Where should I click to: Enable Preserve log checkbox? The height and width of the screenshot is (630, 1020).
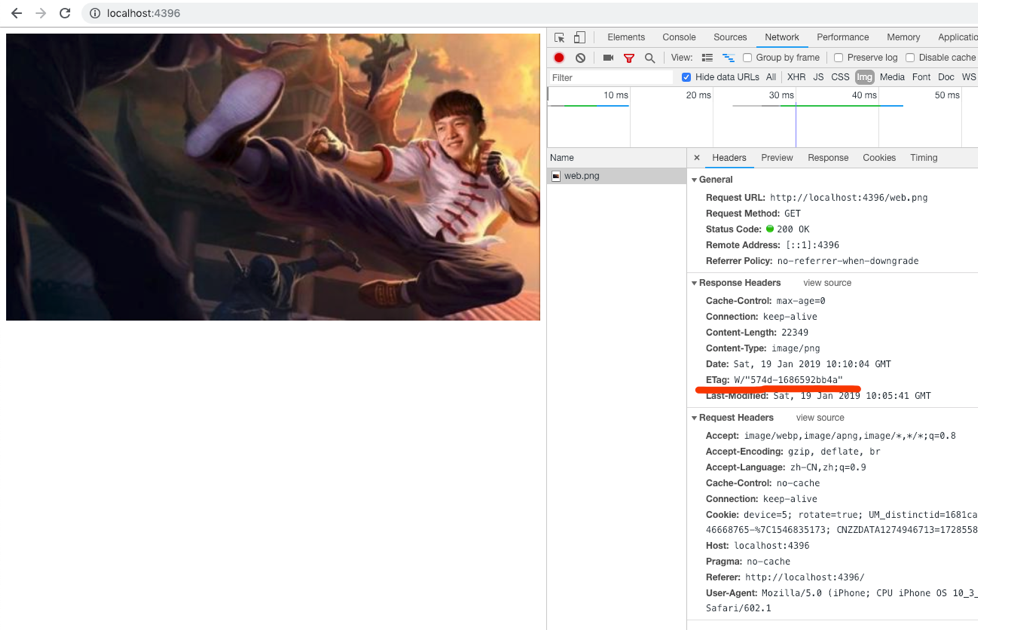point(839,57)
